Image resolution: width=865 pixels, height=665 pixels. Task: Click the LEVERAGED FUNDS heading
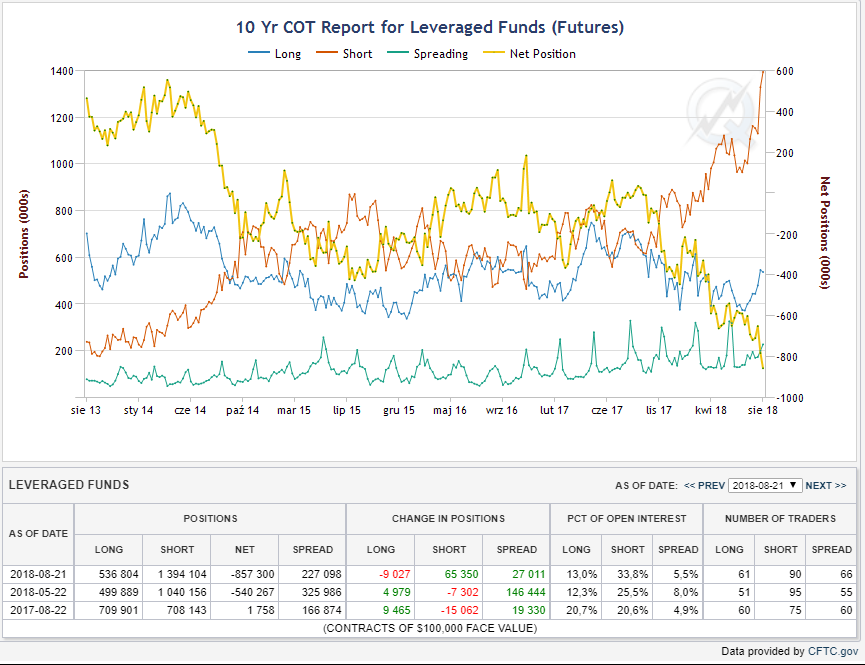point(69,485)
